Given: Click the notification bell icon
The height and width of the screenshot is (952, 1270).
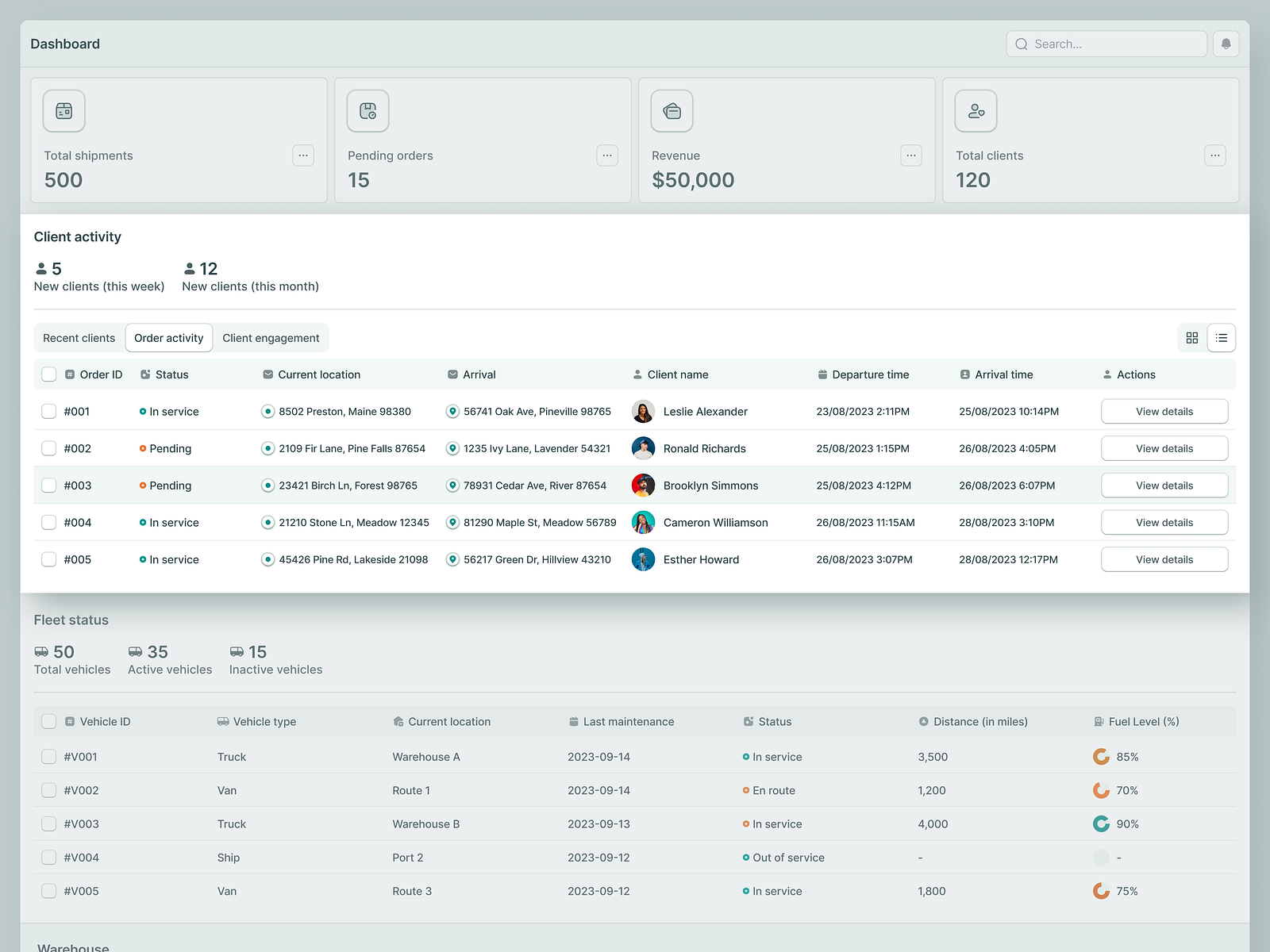Looking at the screenshot, I should coord(1226,44).
